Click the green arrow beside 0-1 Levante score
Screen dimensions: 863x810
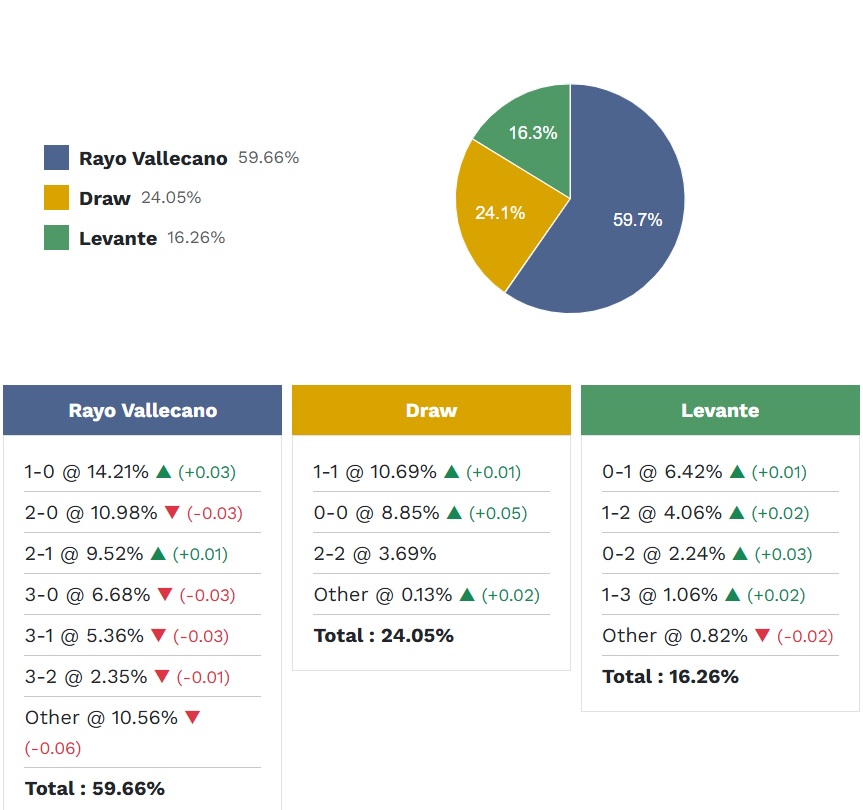[736, 472]
